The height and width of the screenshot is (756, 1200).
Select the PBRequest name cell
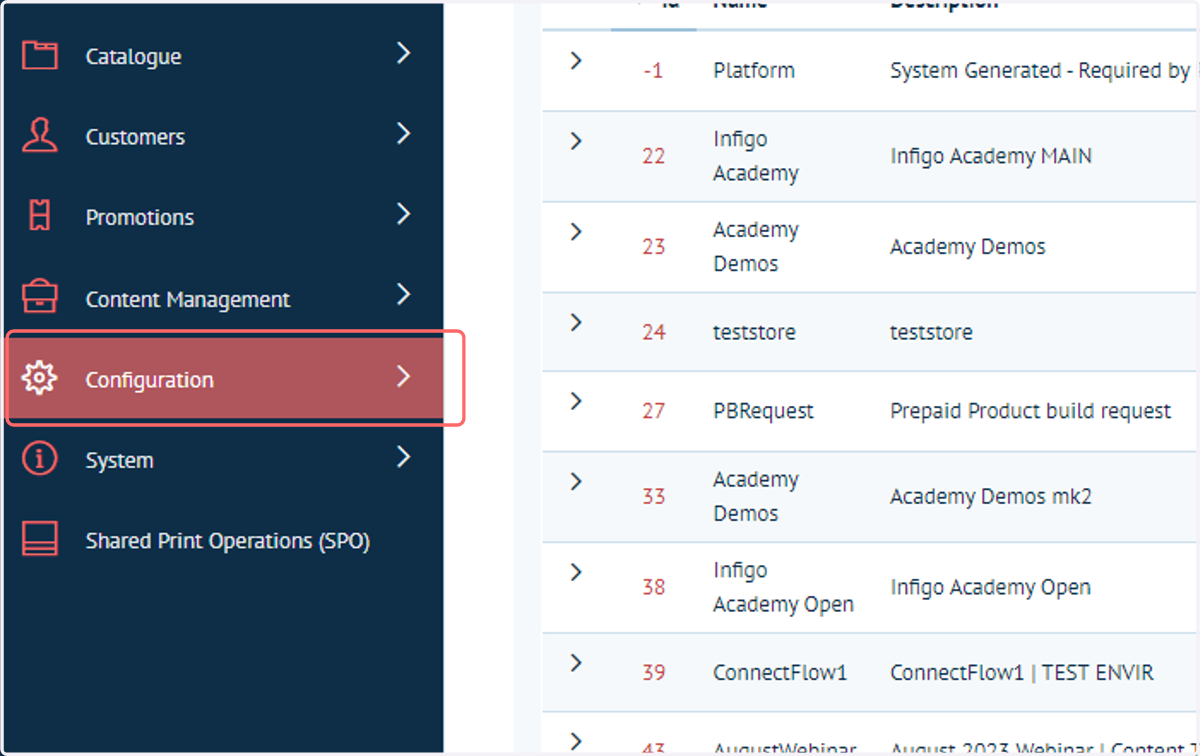(x=763, y=411)
